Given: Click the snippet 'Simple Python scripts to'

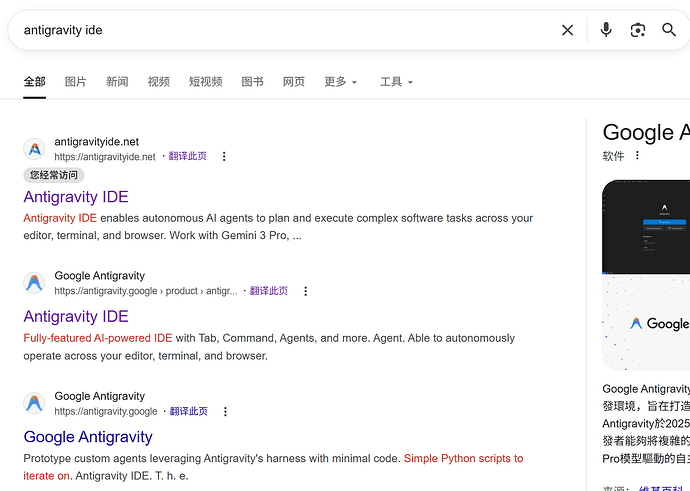Looking at the screenshot, I should tap(463, 458).
